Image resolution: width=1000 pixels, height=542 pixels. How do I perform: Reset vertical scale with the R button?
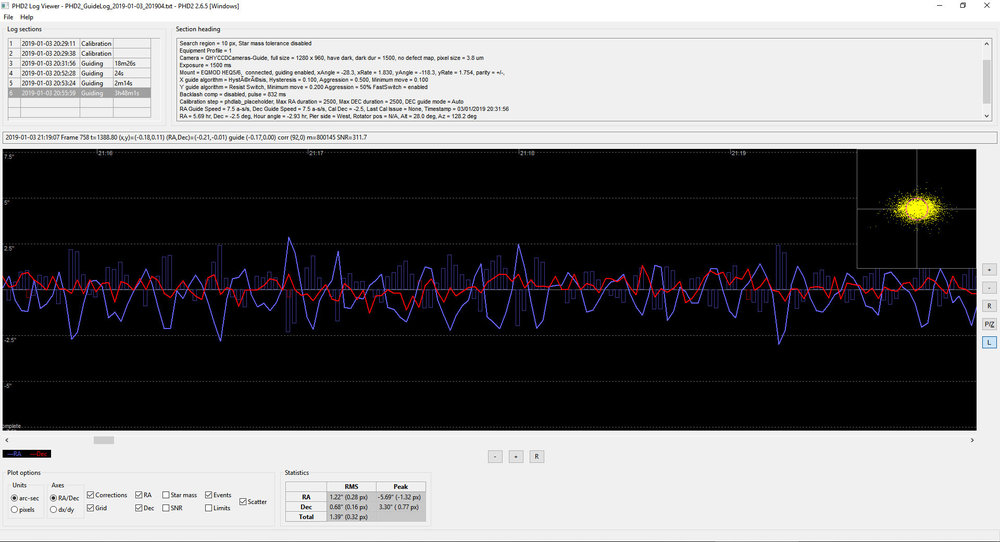click(989, 306)
